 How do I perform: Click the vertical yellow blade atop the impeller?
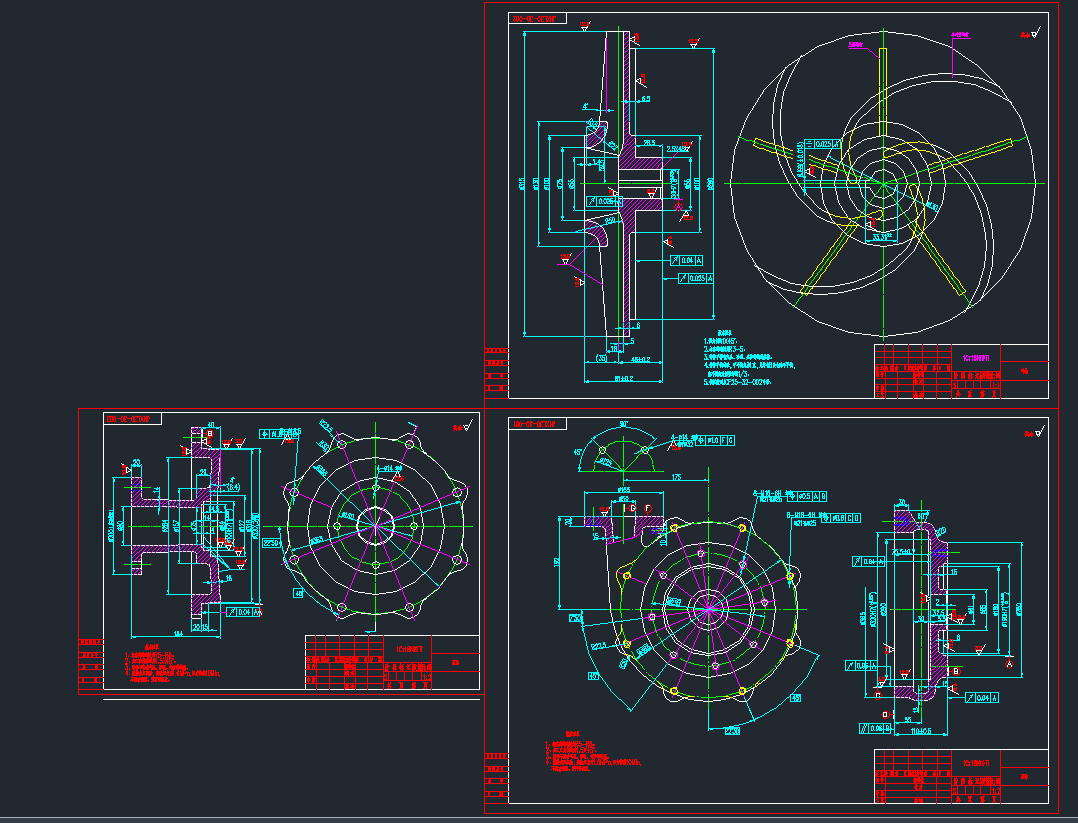coord(883,80)
